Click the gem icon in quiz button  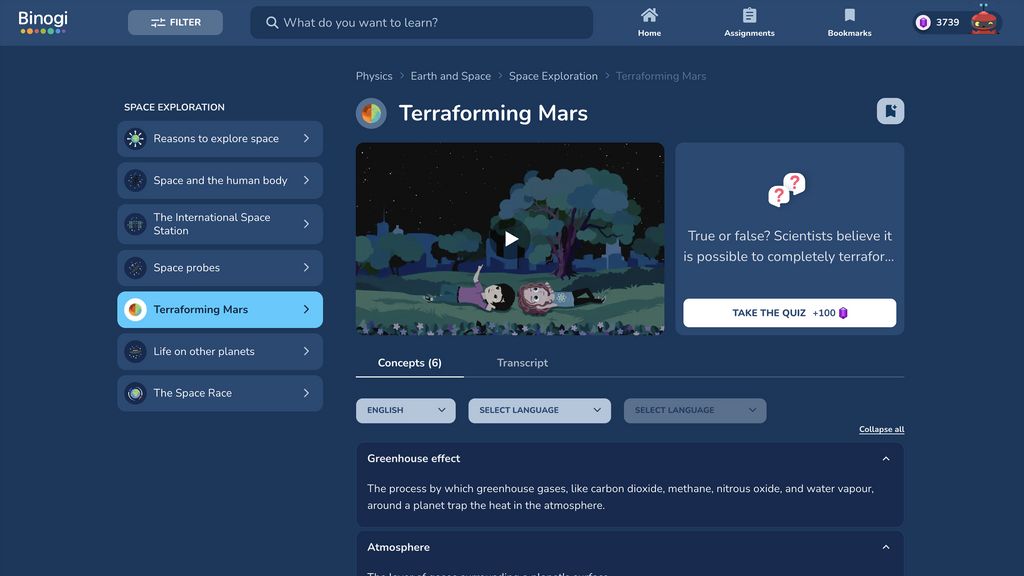tap(843, 313)
